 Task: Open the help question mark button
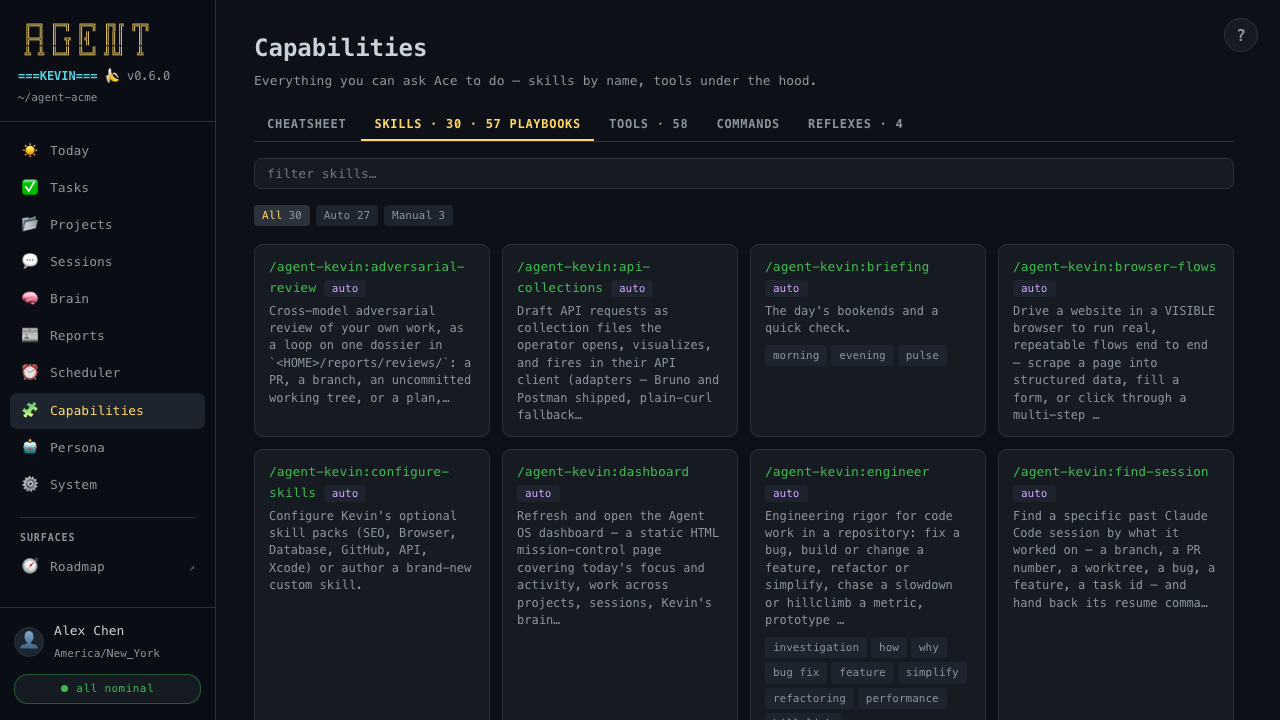1241,35
